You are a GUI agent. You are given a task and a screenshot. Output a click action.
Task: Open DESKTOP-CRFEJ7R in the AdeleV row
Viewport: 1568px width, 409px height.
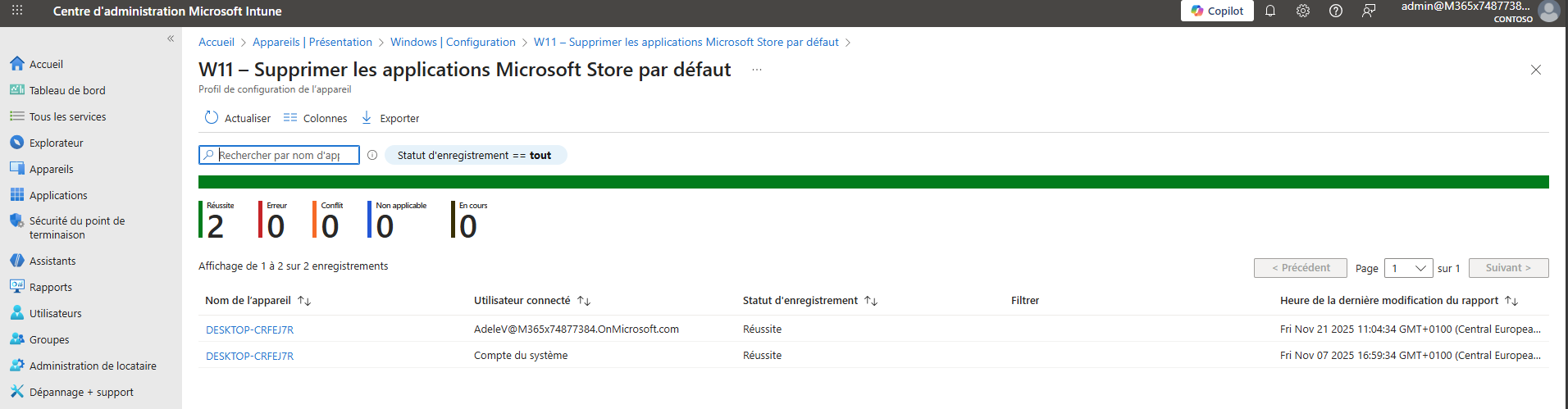pos(249,329)
